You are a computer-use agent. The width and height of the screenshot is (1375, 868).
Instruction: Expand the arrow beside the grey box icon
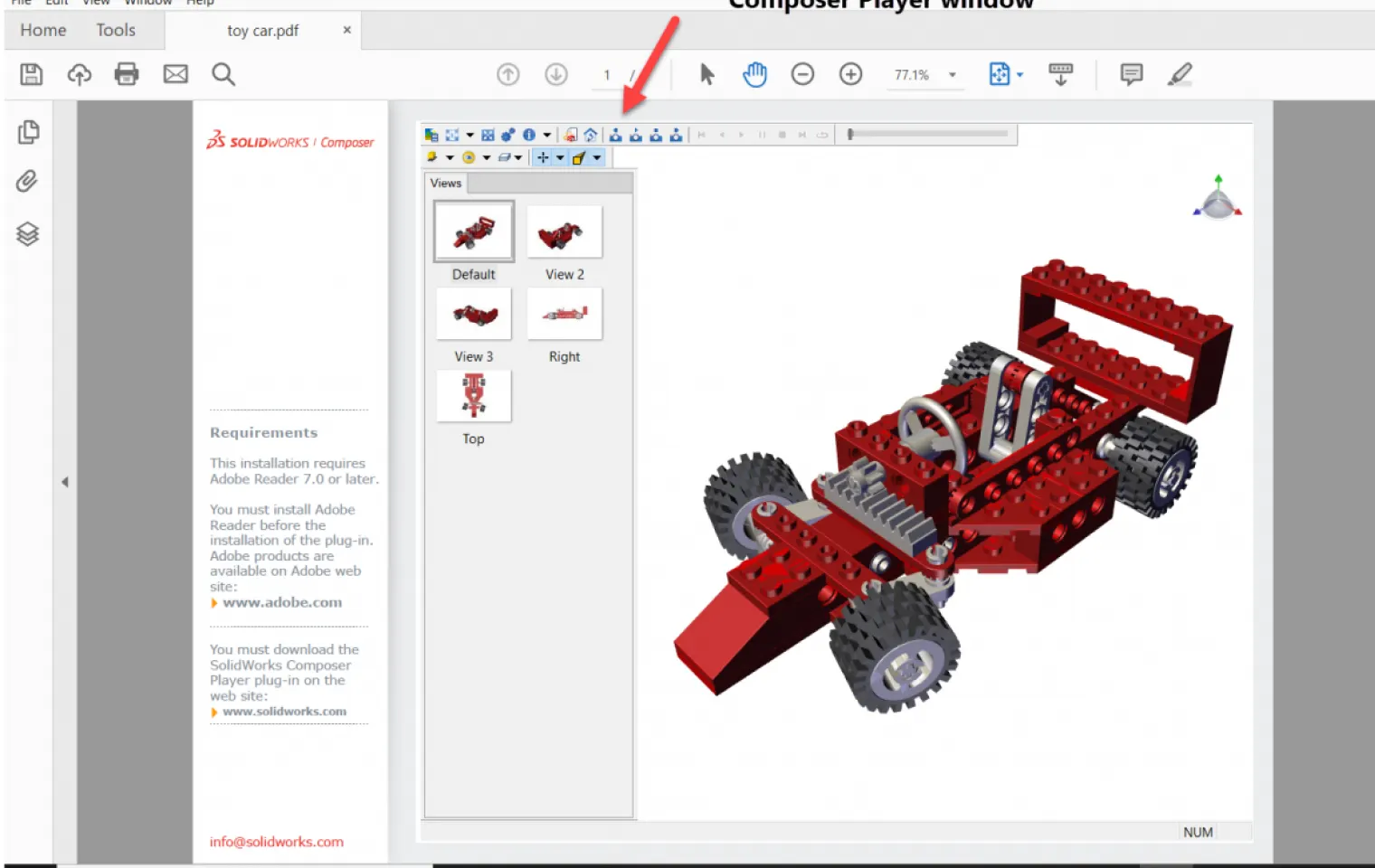[518, 157]
